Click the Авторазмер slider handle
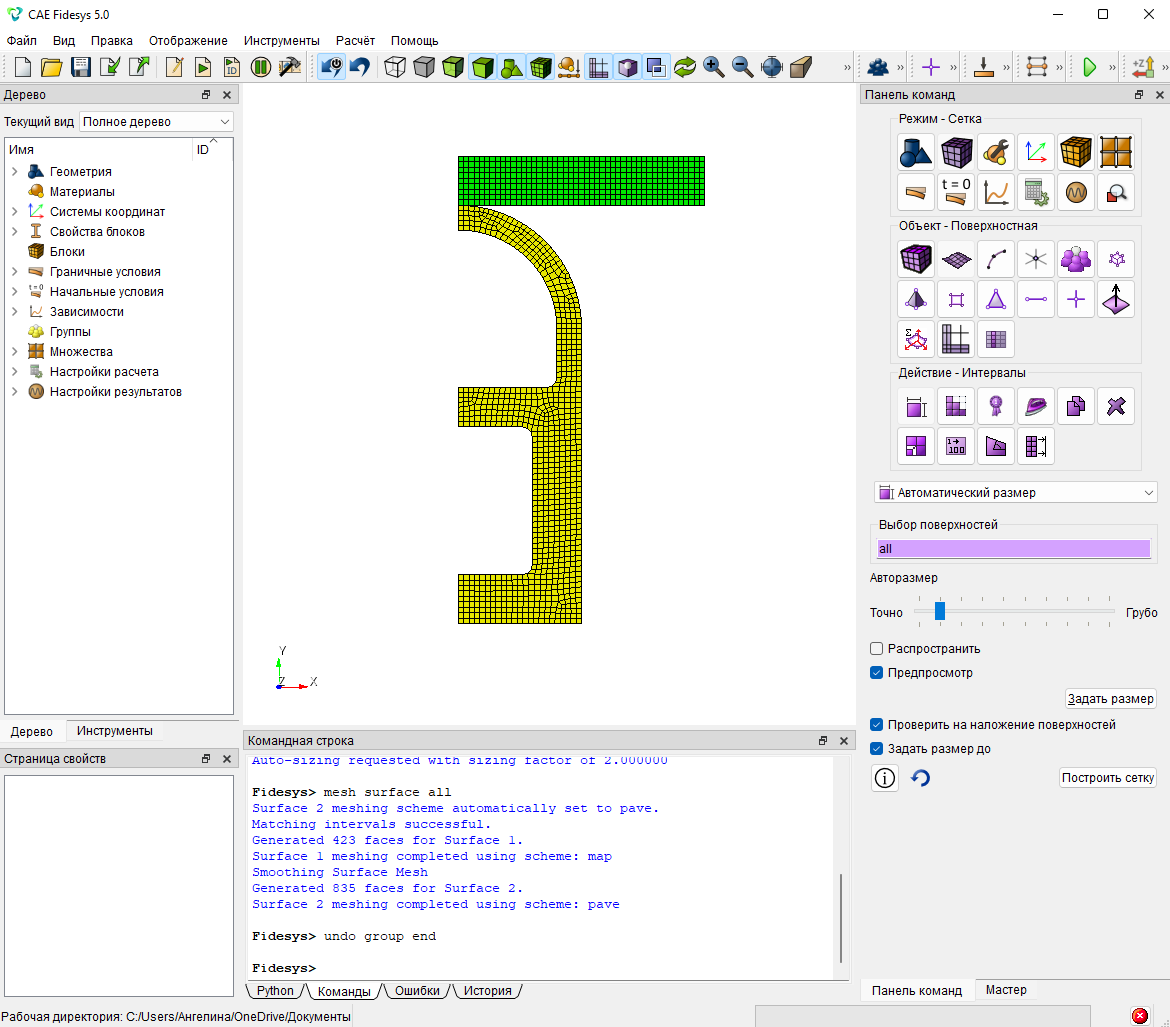The height and width of the screenshot is (1027, 1170). 940,611
